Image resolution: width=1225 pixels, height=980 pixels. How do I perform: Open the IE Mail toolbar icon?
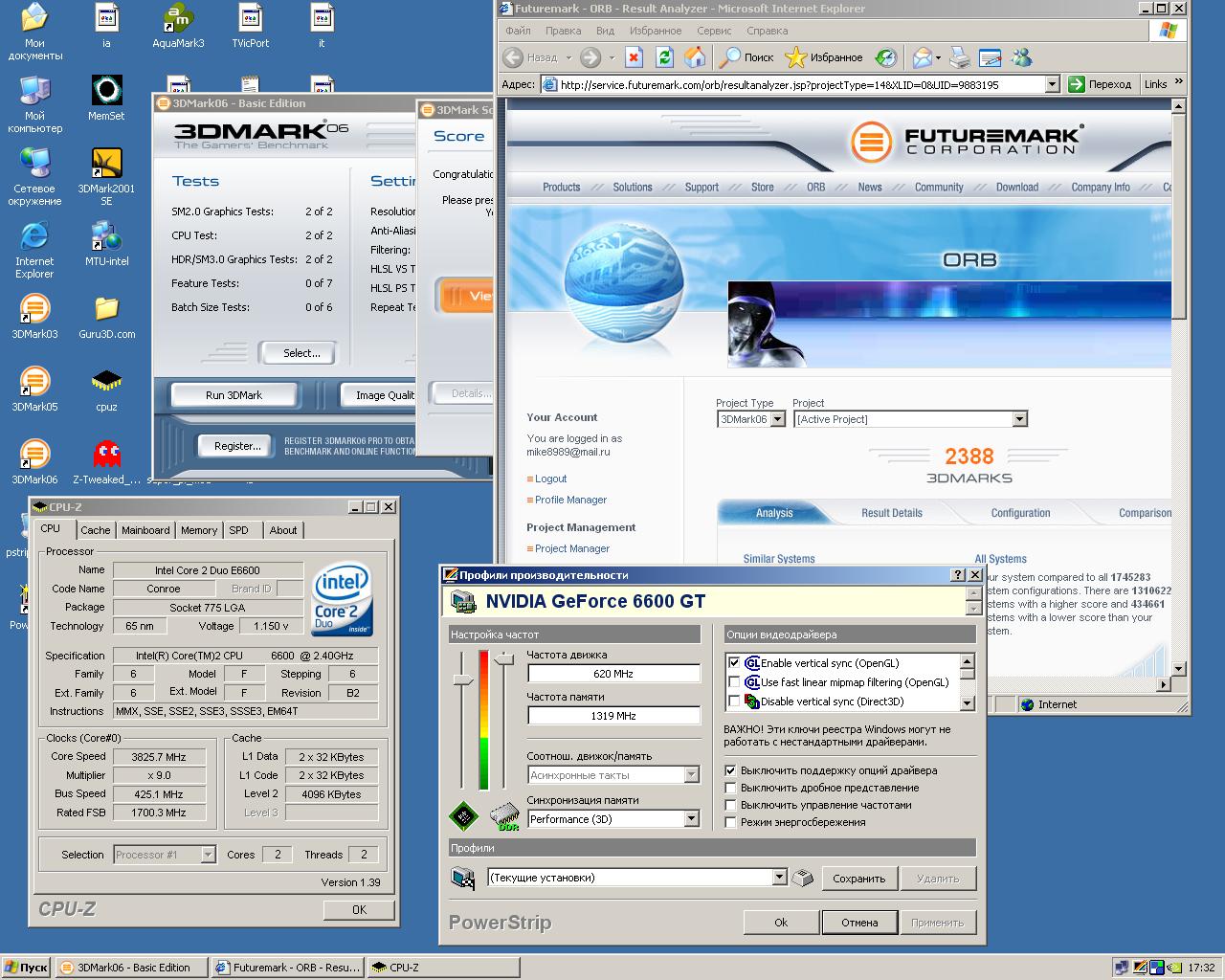click(922, 57)
